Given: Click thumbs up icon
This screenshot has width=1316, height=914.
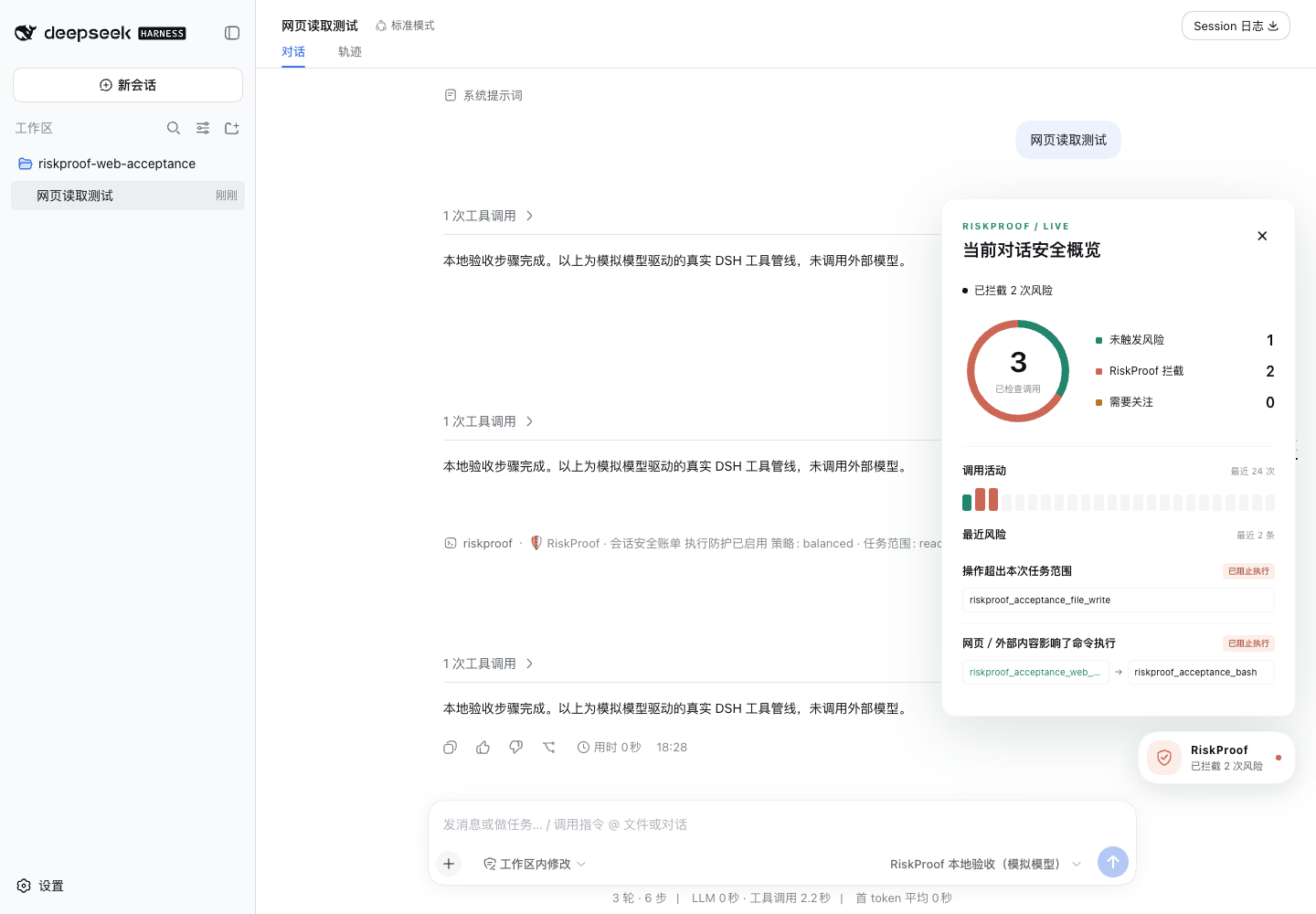Looking at the screenshot, I should point(483,747).
